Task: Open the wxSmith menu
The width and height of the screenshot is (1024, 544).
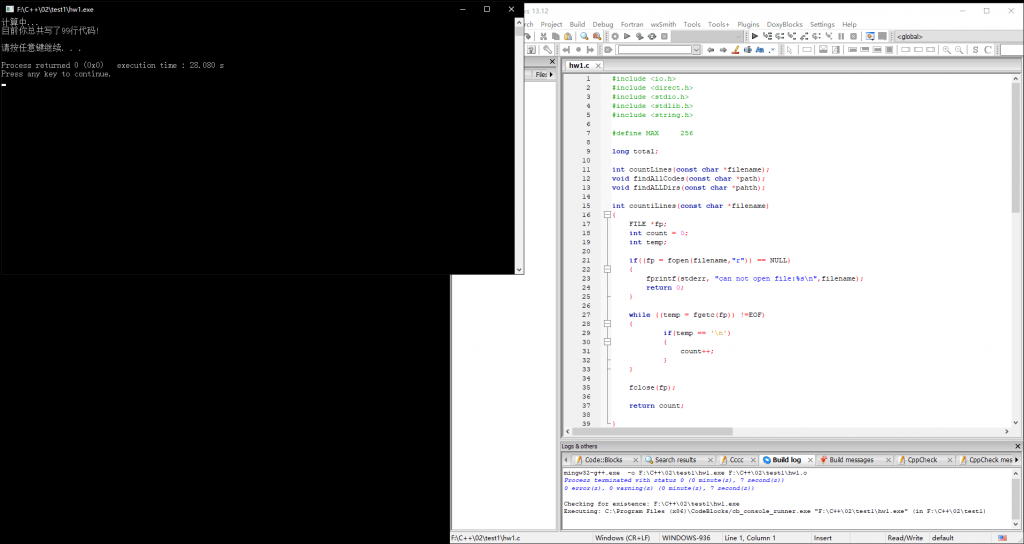Action: pos(664,24)
